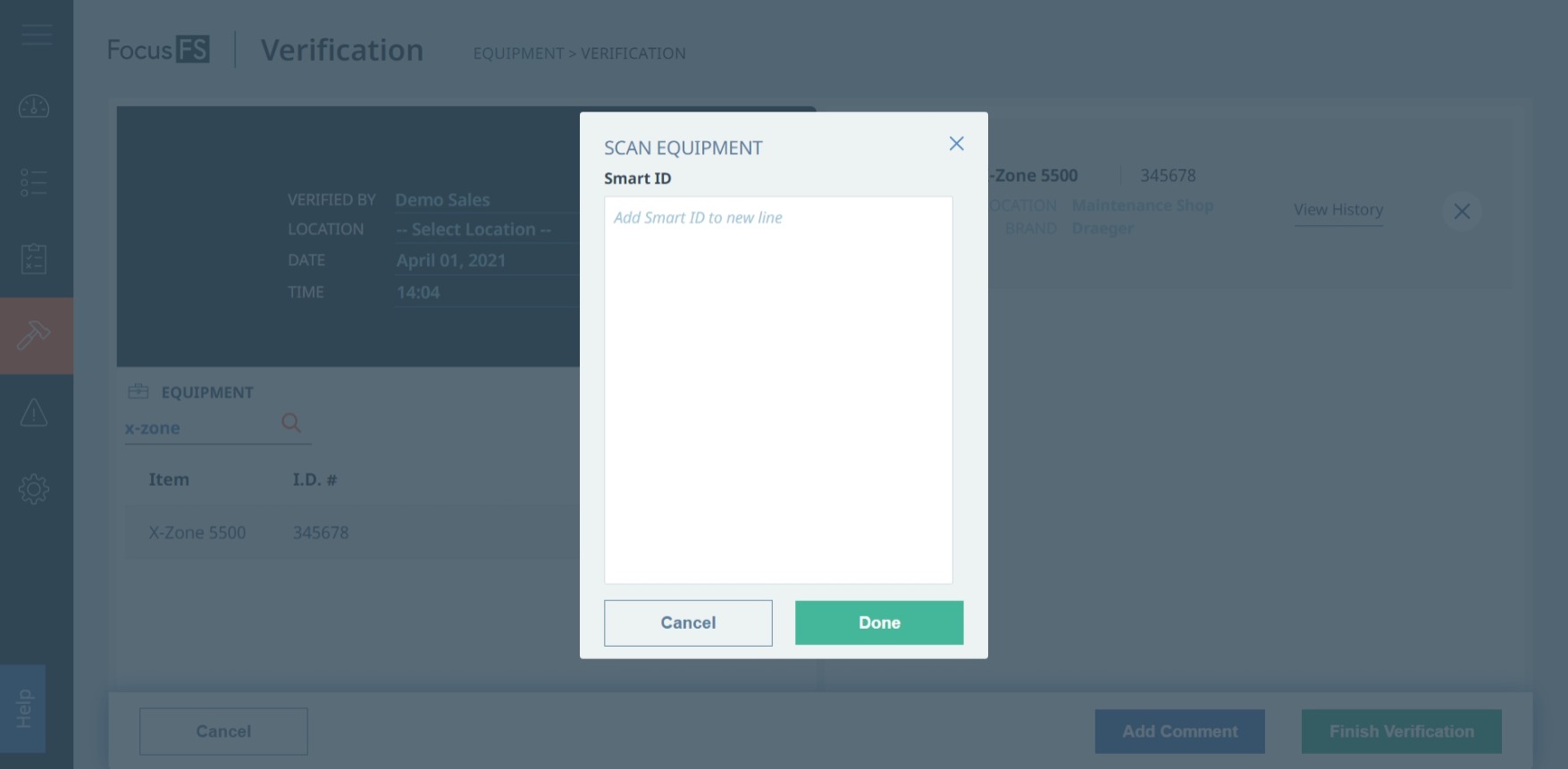The image size is (1568, 769).
Task: Open the settings gear icon
Action: tap(34, 489)
